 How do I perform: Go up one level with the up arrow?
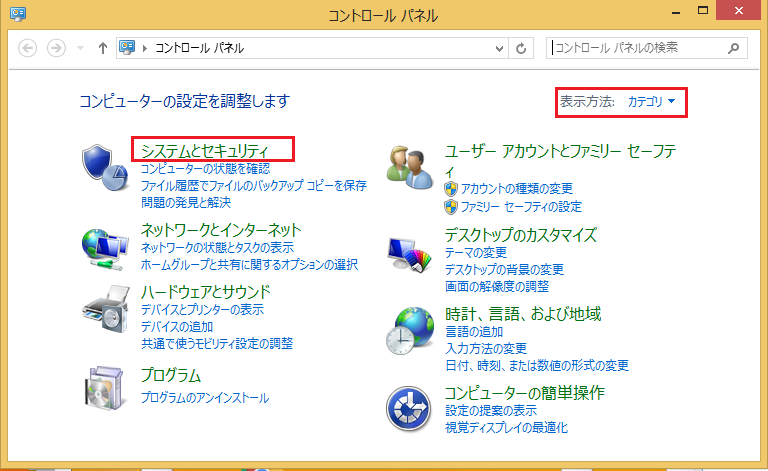click(x=102, y=48)
